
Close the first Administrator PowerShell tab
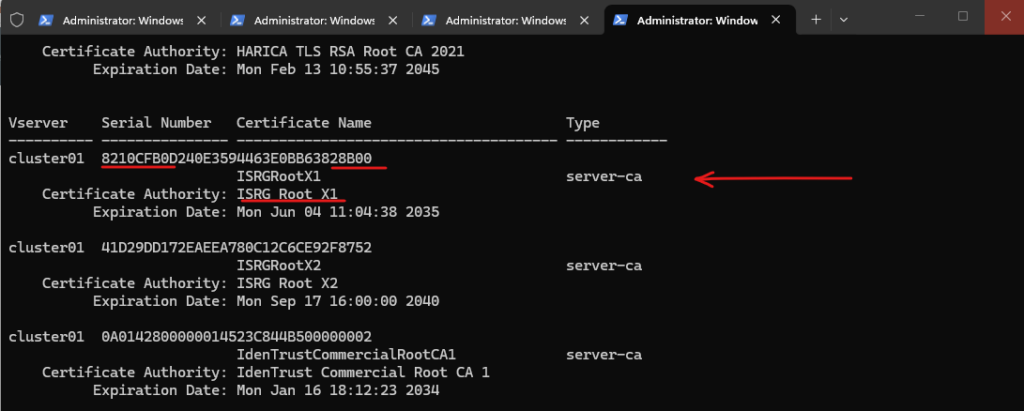tap(203, 19)
